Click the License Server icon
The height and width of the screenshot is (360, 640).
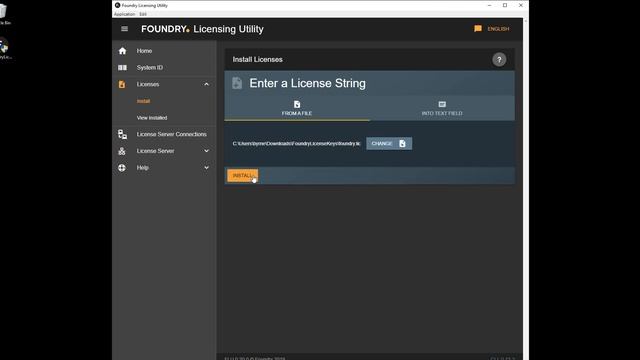[x=122, y=151]
